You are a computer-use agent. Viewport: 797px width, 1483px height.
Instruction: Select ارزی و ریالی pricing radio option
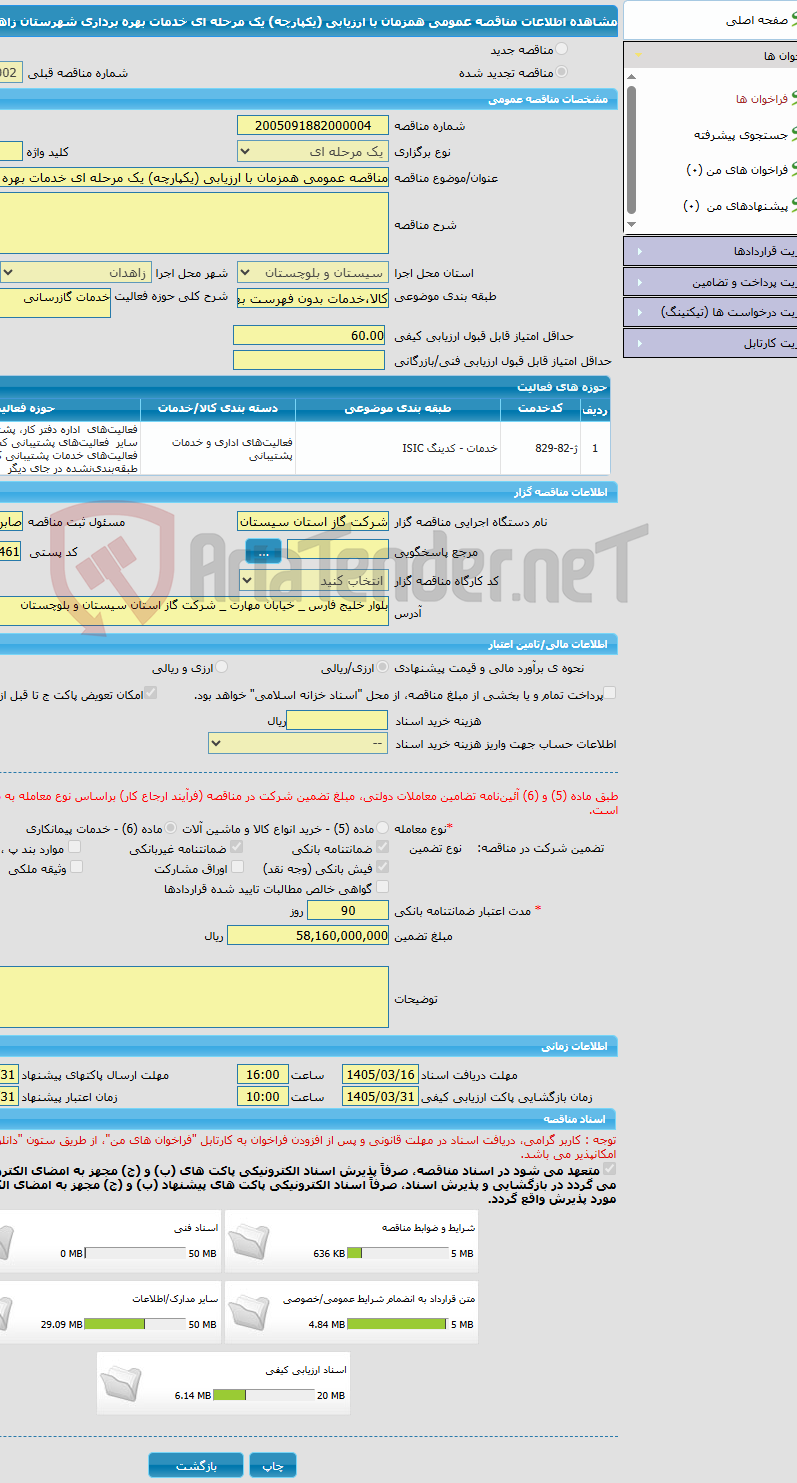coord(222,667)
